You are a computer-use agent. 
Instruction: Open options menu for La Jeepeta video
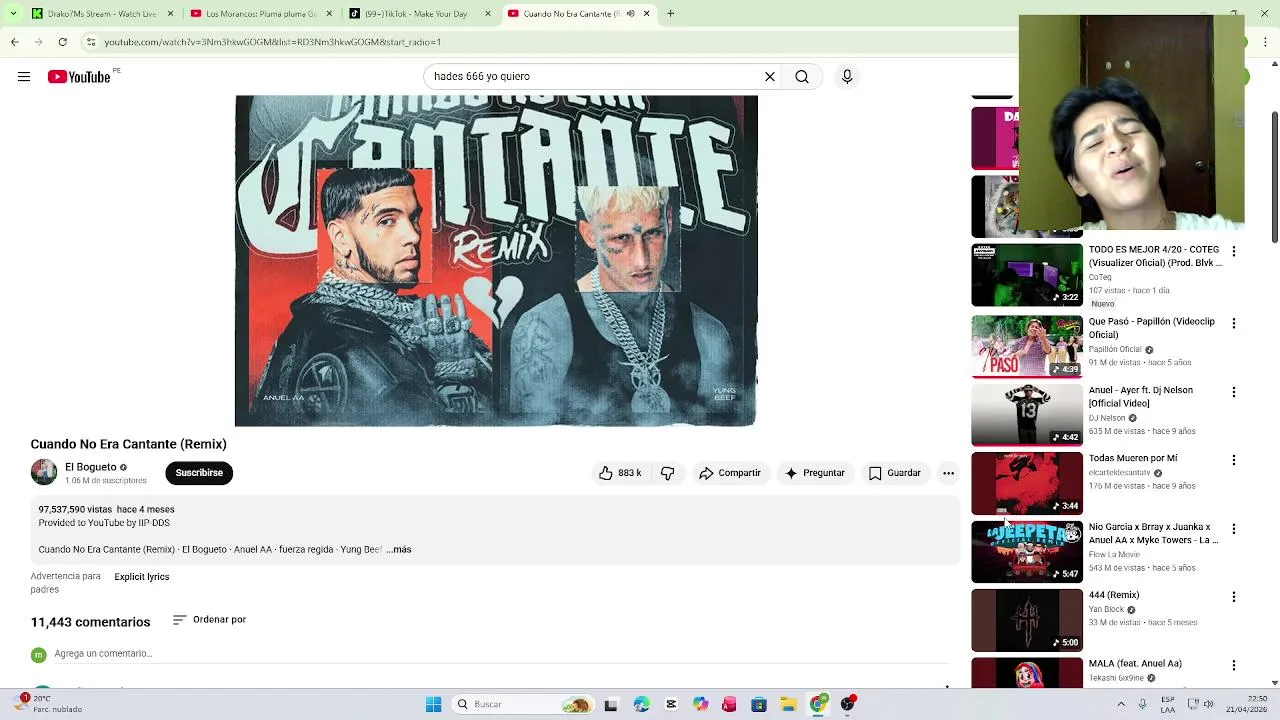point(1234,529)
